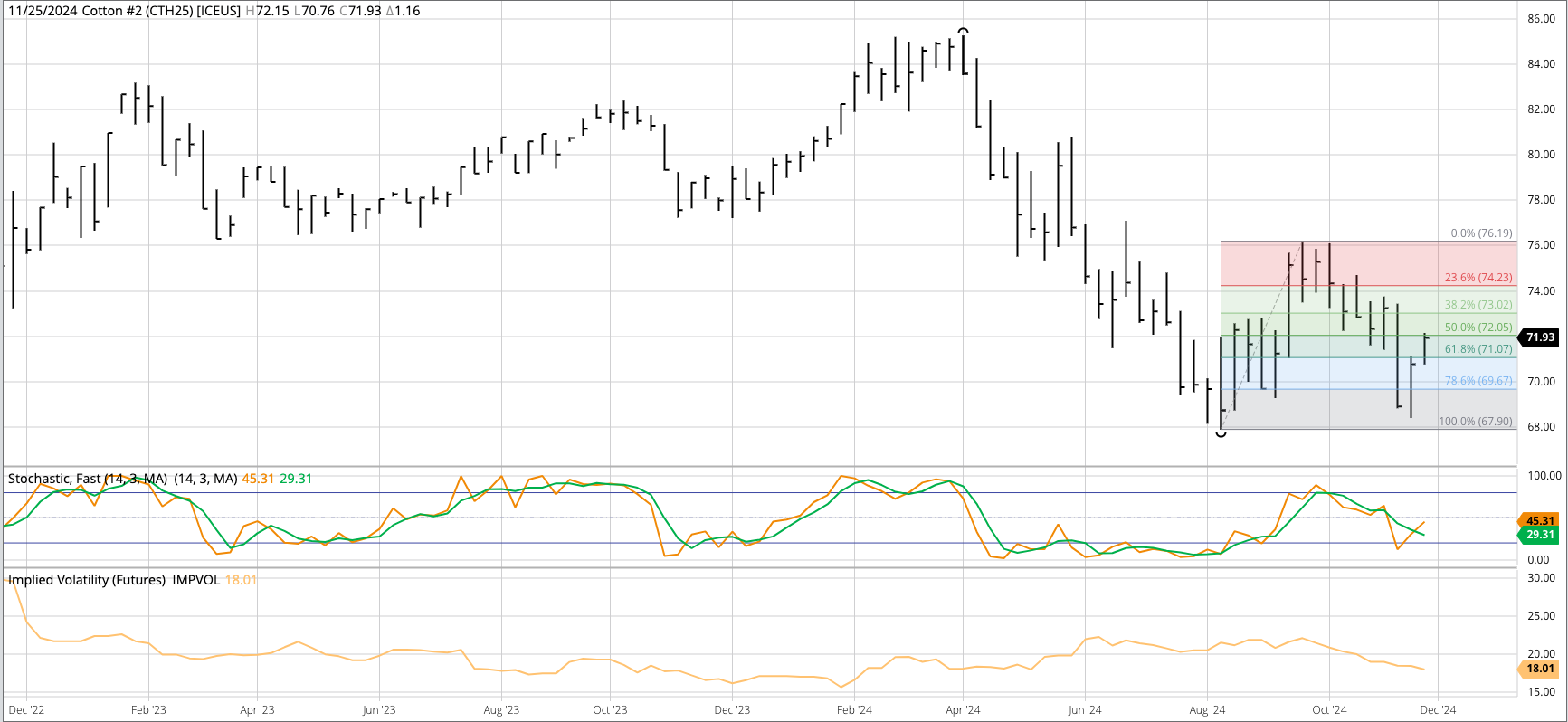
Task: Select the 100.0% (67.90) Fibonacci level label
Action: (1475, 422)
